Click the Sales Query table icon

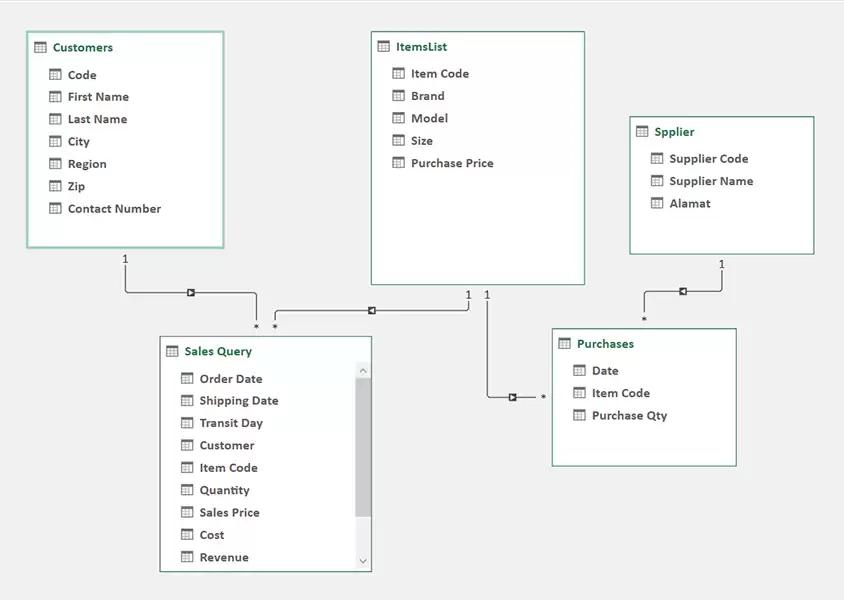click(172, 352)
